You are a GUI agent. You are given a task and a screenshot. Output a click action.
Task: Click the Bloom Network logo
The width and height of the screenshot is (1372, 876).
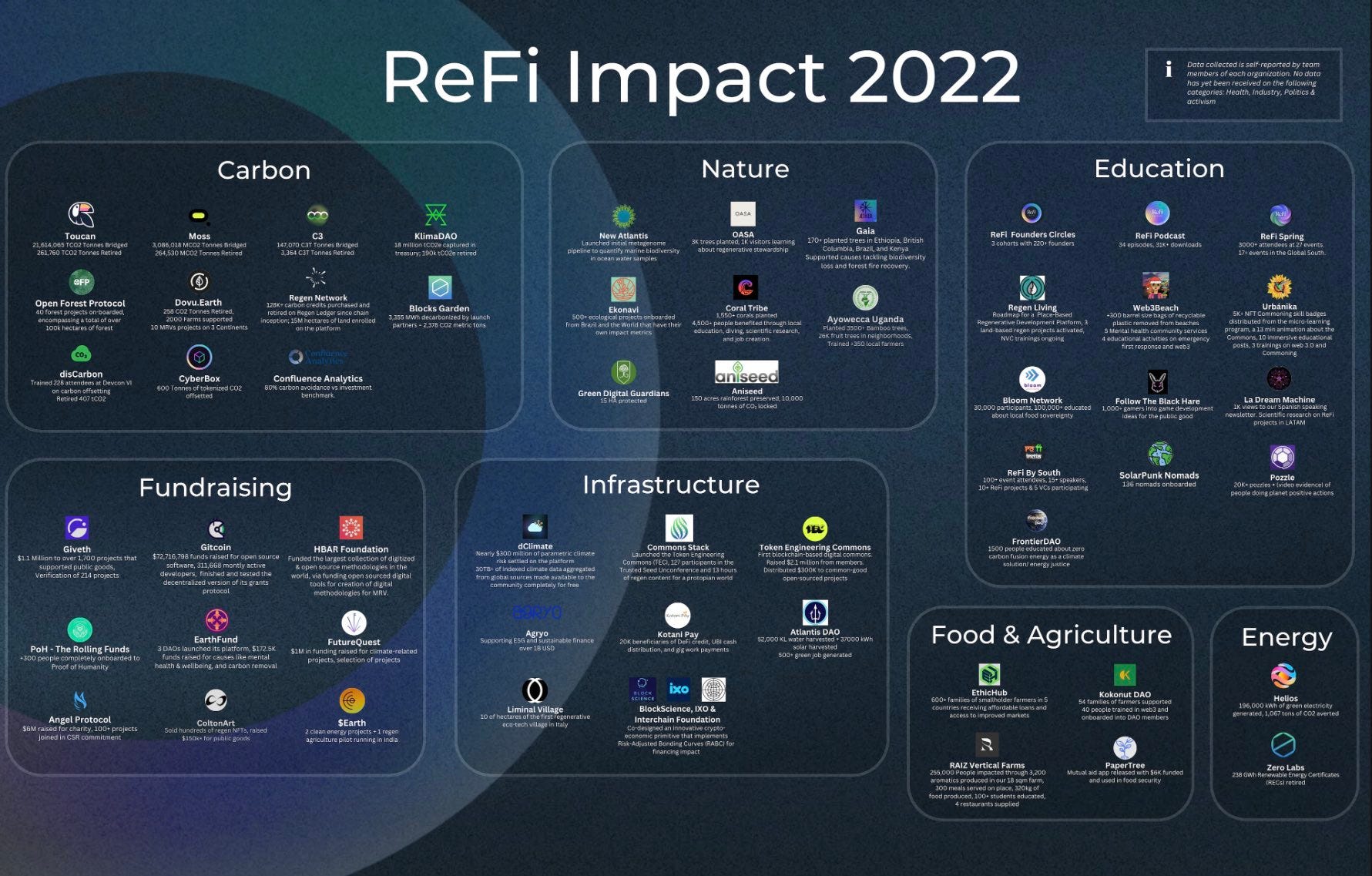(x=1032, y=380)
